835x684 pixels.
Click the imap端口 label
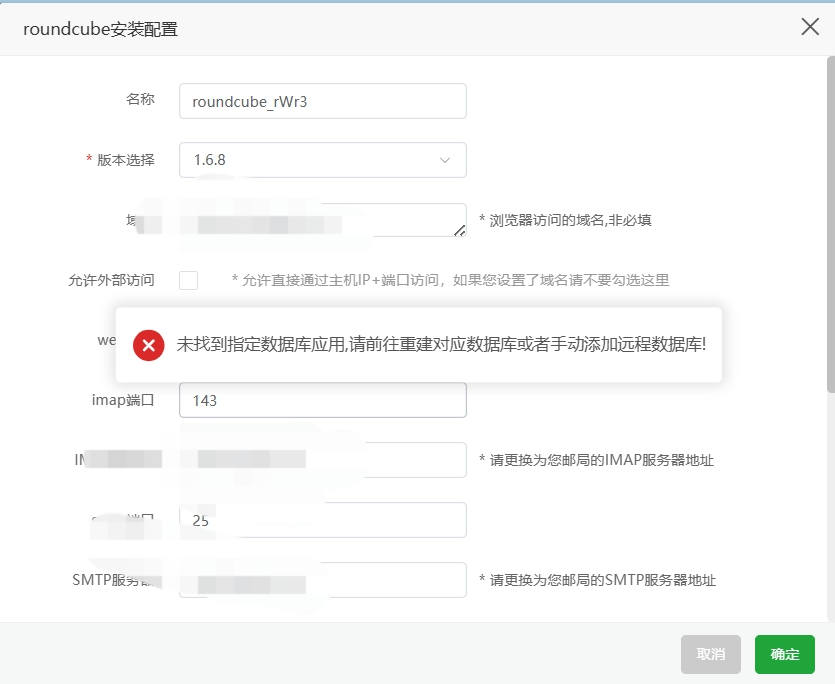point(123,400)
